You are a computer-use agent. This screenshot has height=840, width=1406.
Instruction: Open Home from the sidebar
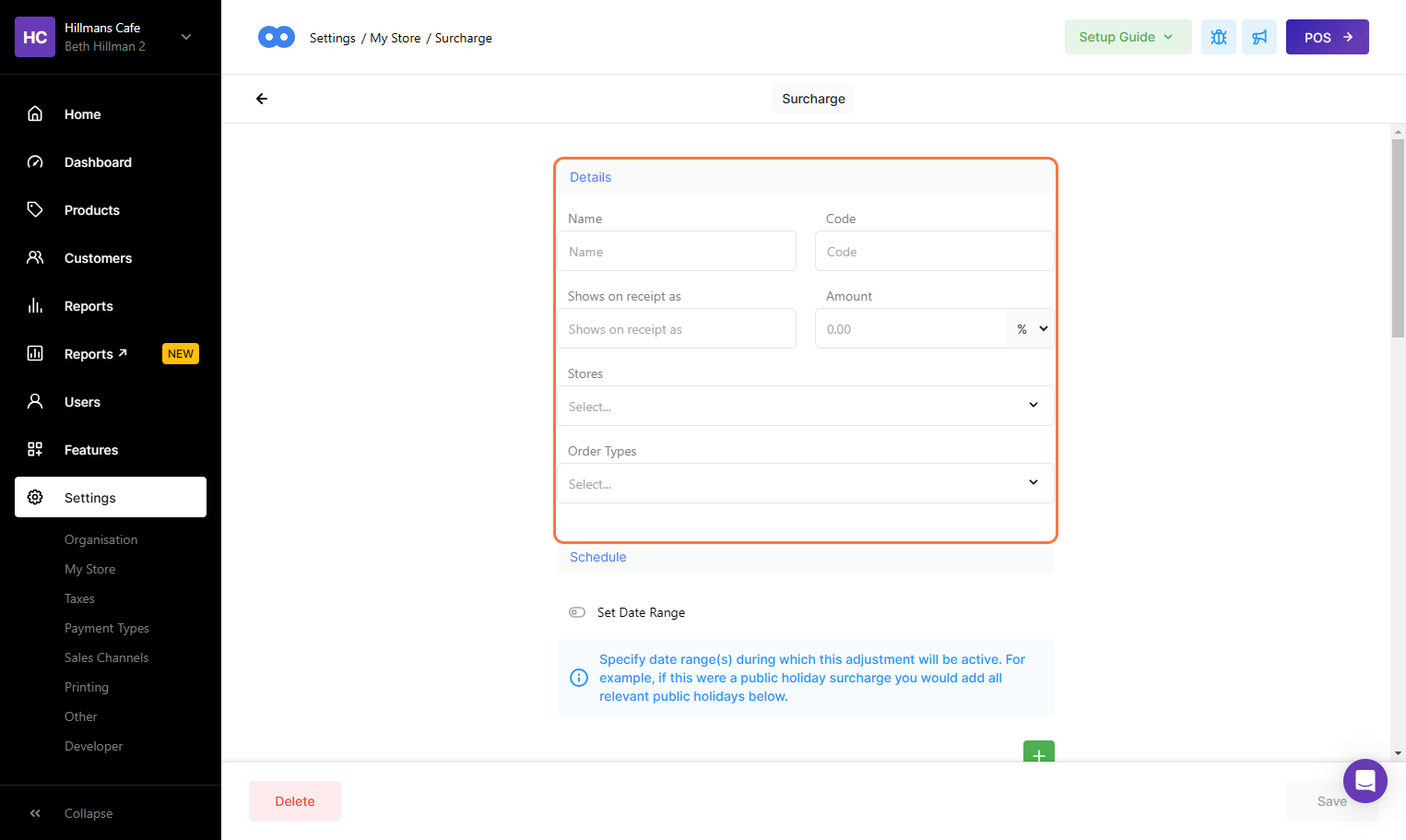click(x=82, y=114)
